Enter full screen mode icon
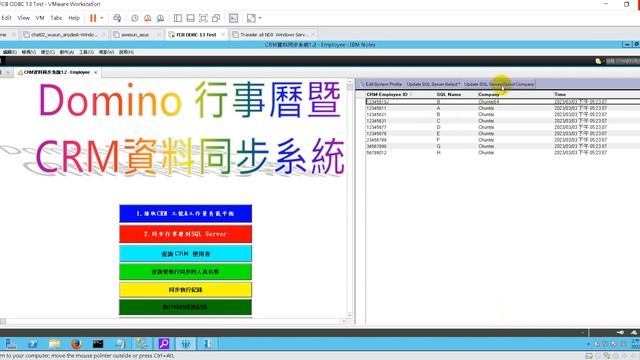This screenshot has width=640, height=360. point(203,18)
